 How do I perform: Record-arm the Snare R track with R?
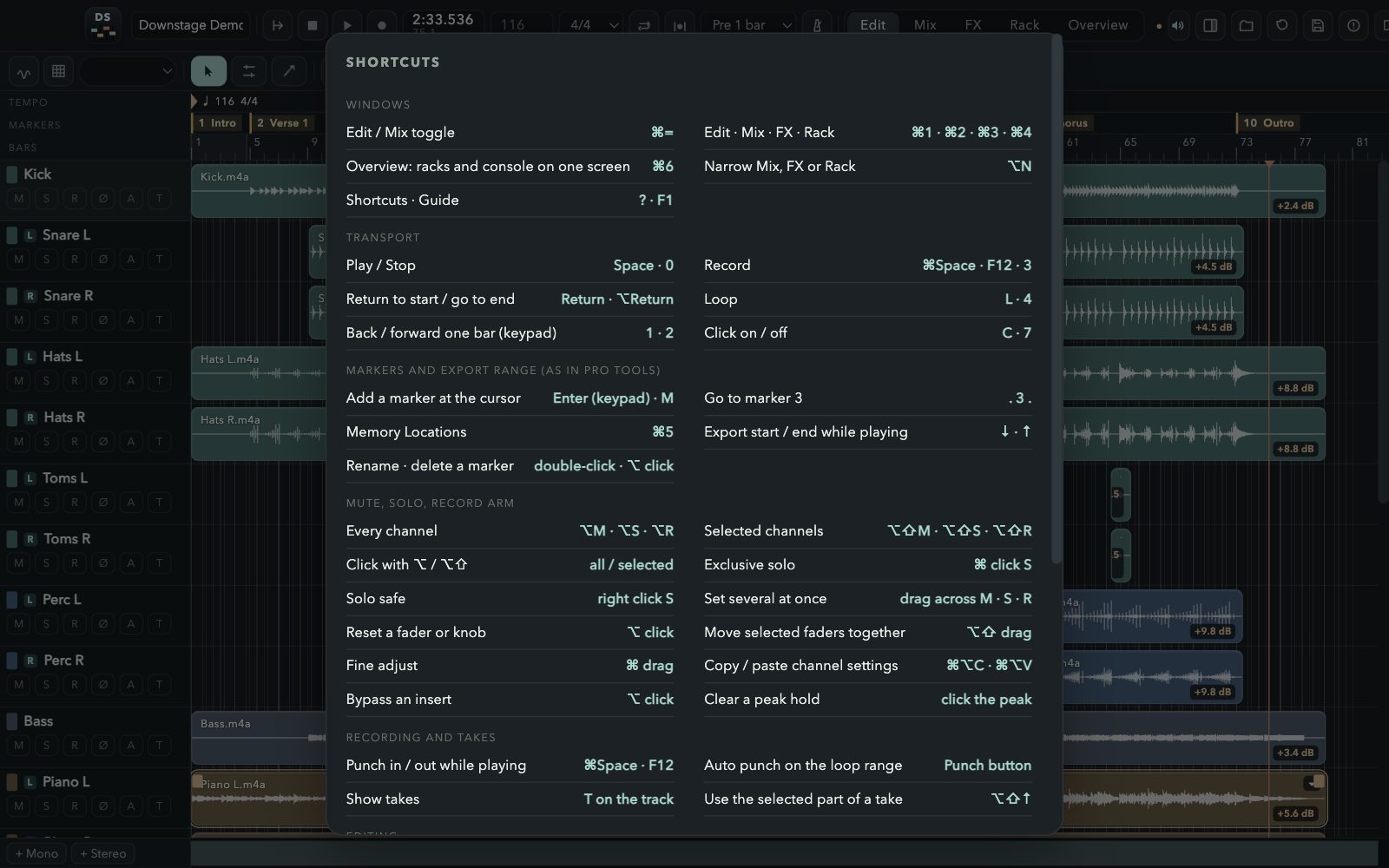coord(75,320)
